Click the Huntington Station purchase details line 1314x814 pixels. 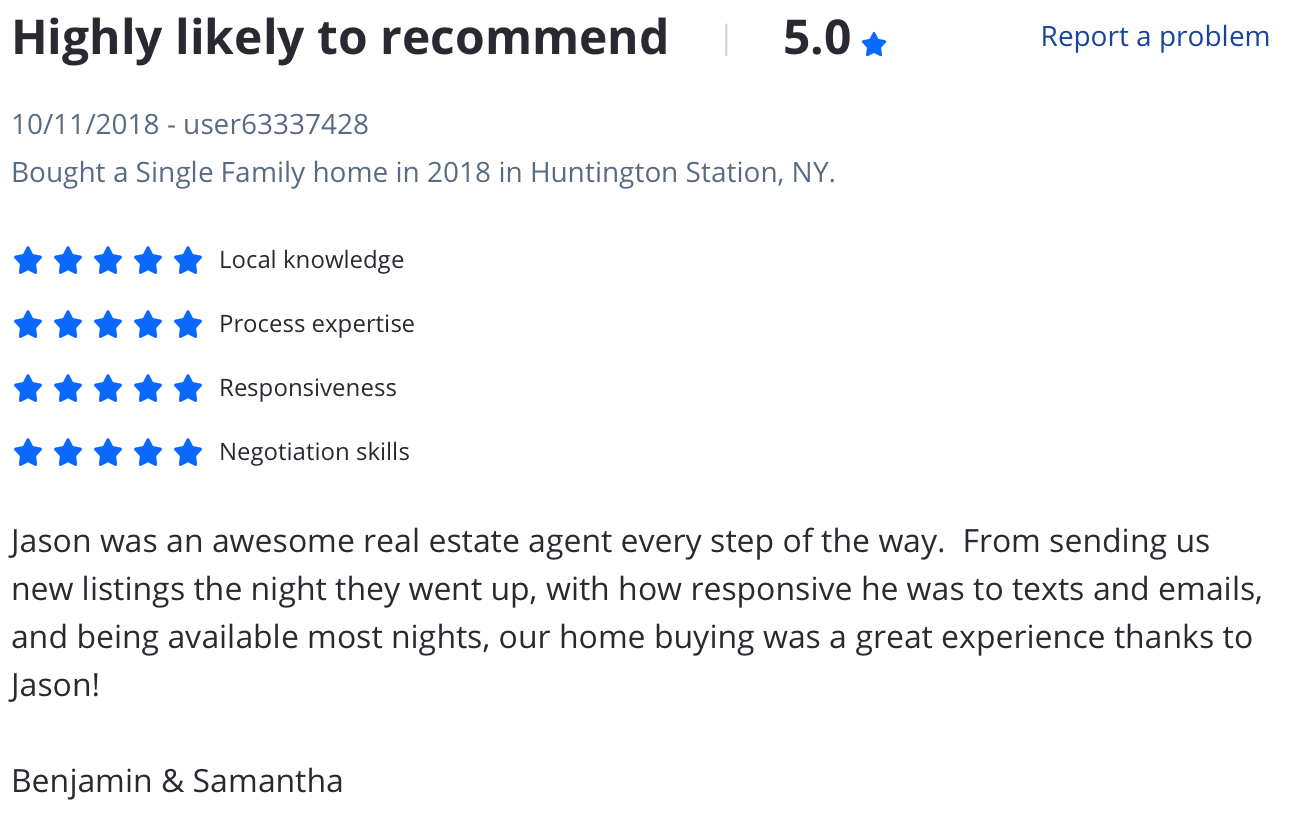(423, 173)
